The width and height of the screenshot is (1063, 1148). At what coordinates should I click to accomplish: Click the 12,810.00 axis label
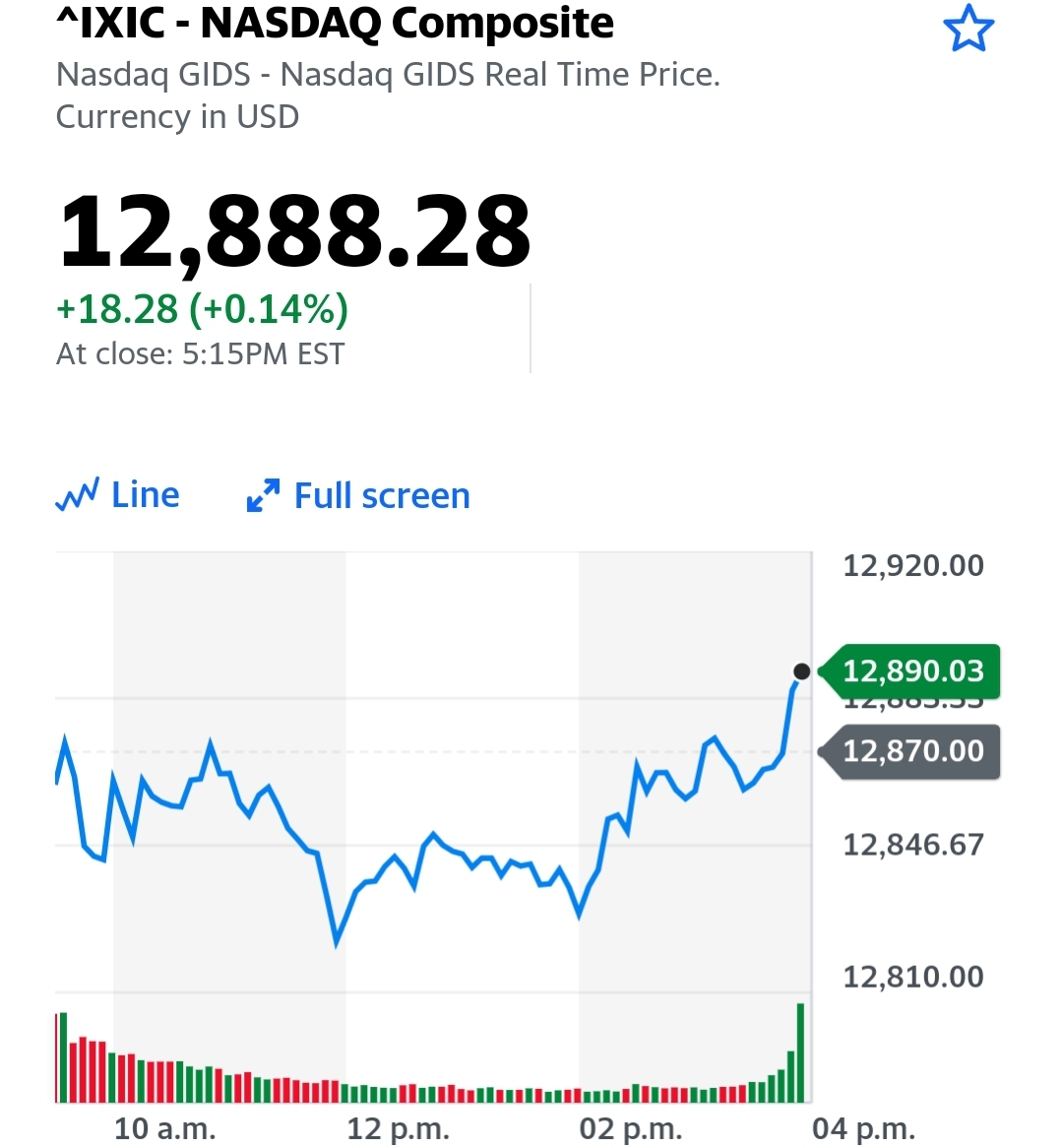913,977
